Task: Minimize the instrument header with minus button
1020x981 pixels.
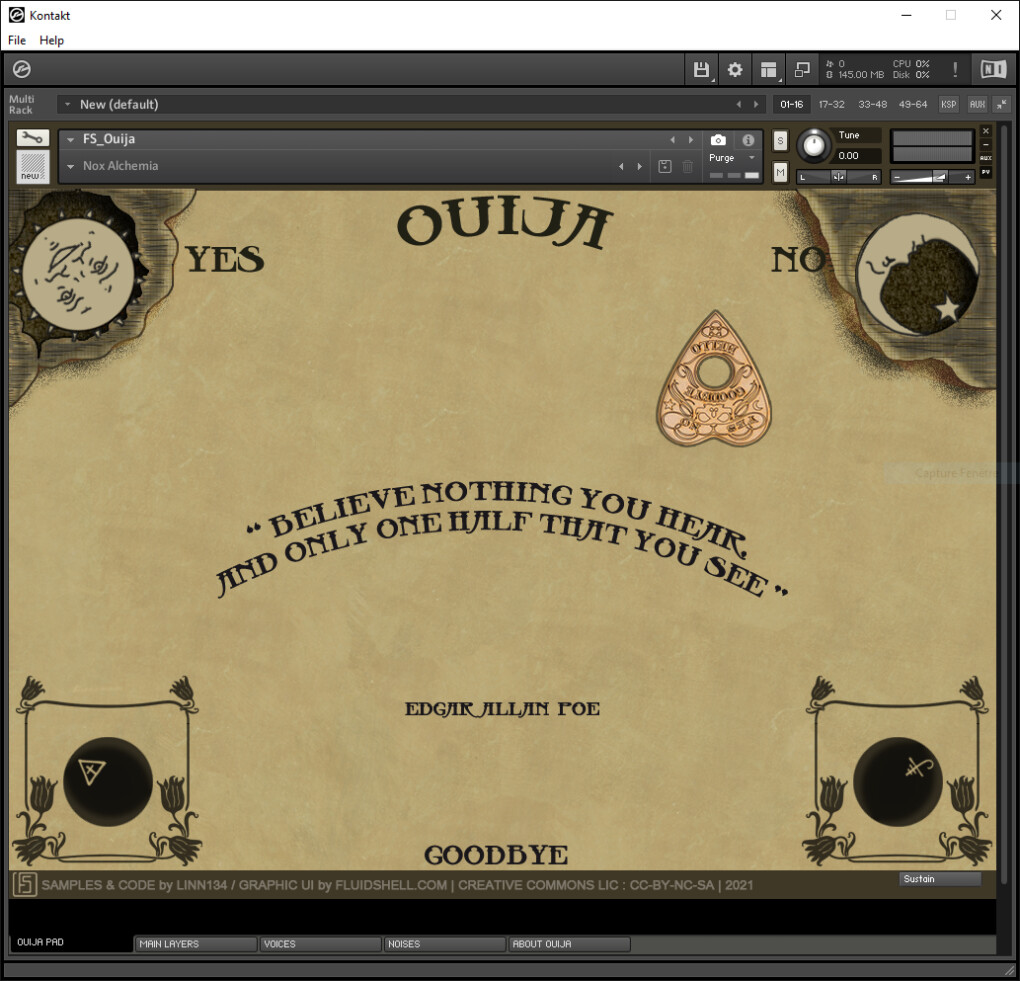Action: tap(986, 144)
